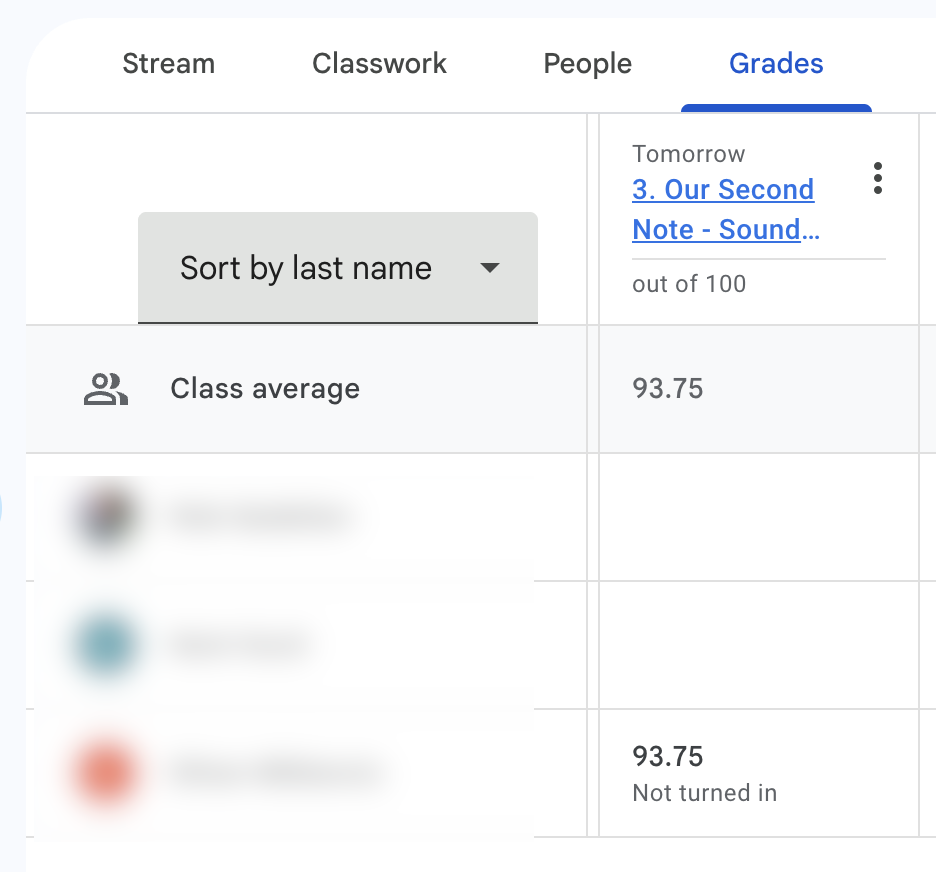
Task: Click the third student's blurred name
Action: (x=277, y=773)
